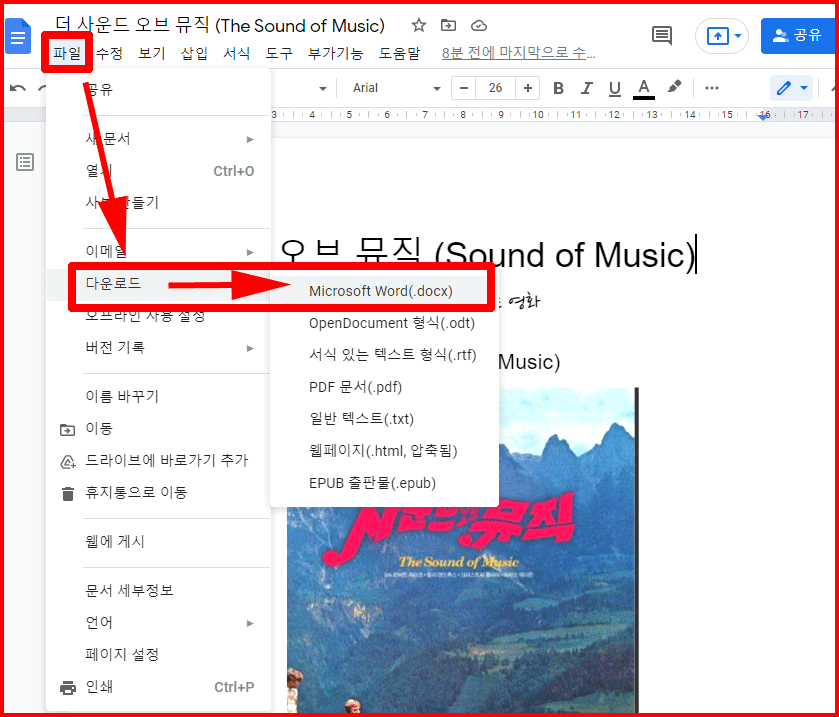Toggle bold formatting
This screenshot has height=717, width=839.
558,88
